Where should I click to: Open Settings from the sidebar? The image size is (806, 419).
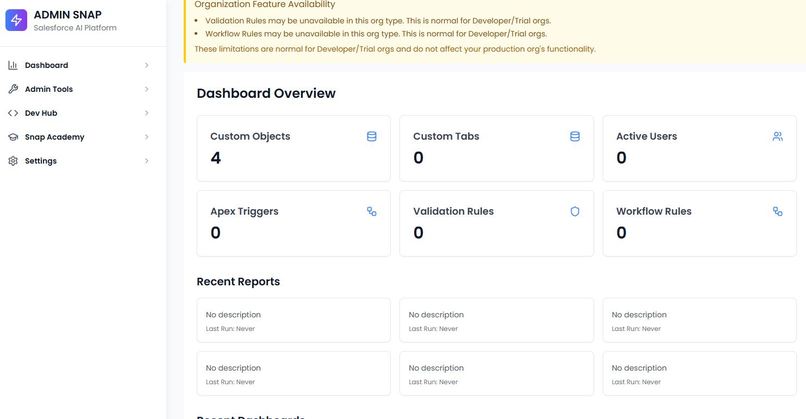pos(79,161)
